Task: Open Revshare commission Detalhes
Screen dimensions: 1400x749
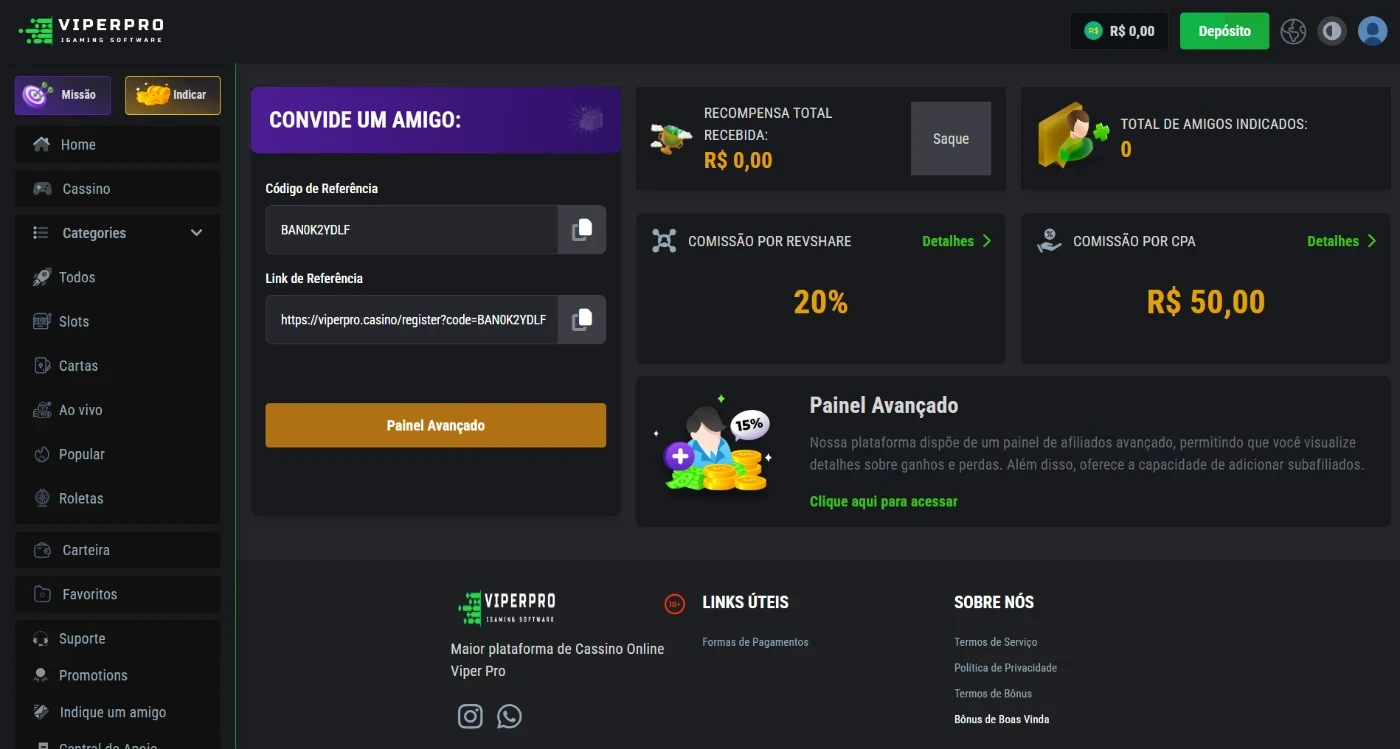Action: pos(956,241)
